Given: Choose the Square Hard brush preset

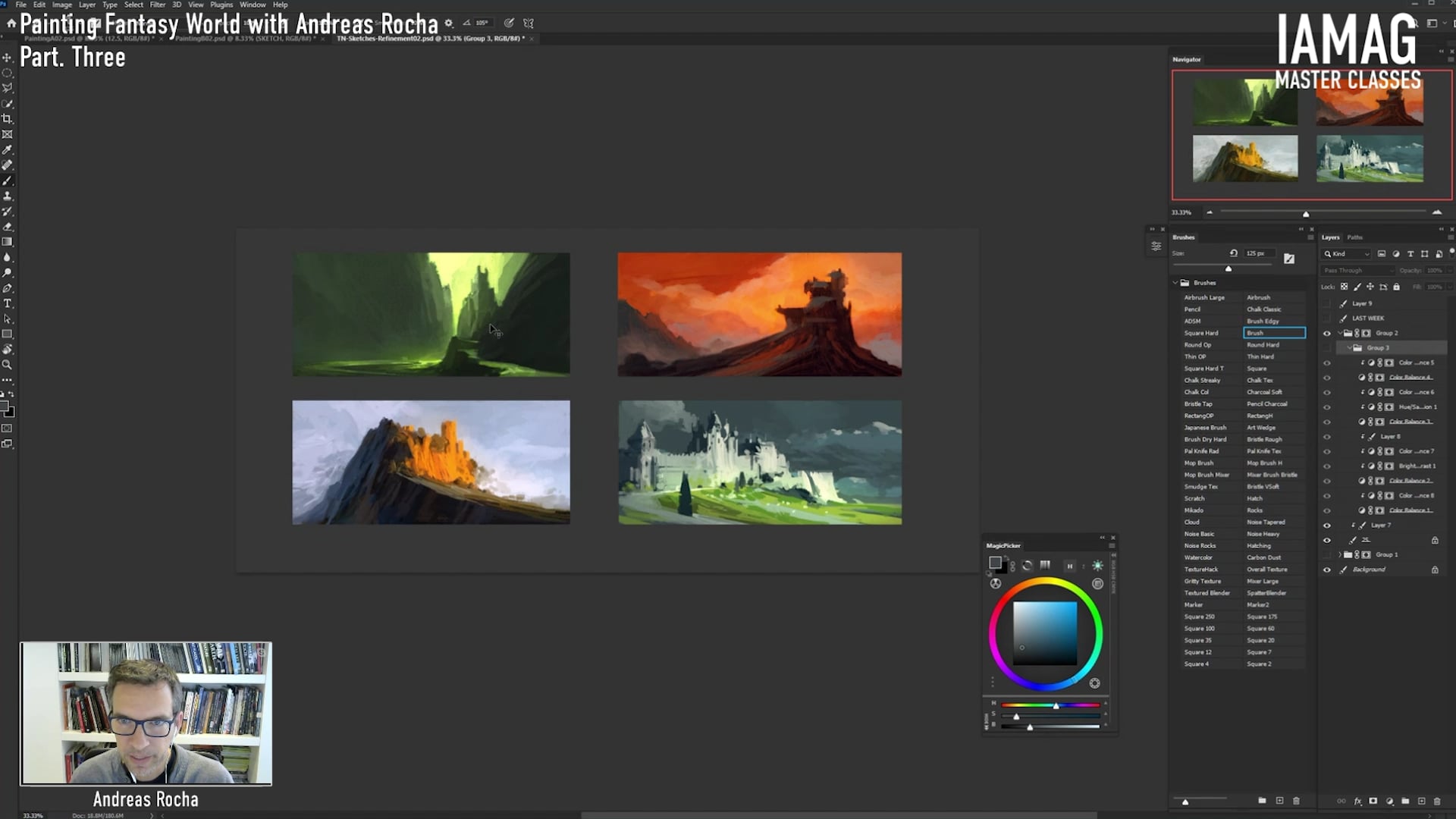Looking at the screenshot, I should click(1201, 333).
